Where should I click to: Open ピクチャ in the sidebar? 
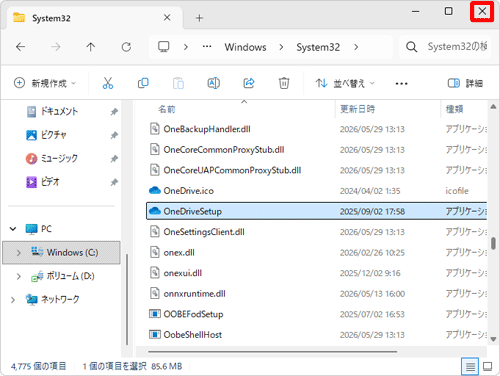coord(53,135)
